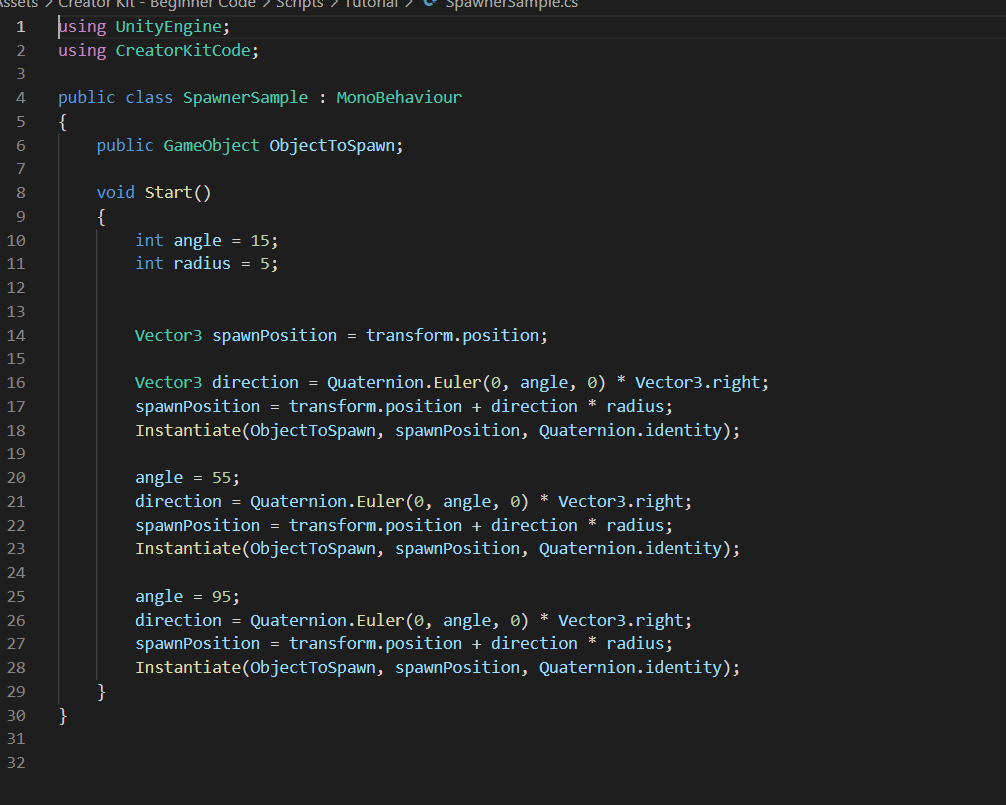
Task: Click spawnPosition at start of line 22
Action: click(198, 525)
